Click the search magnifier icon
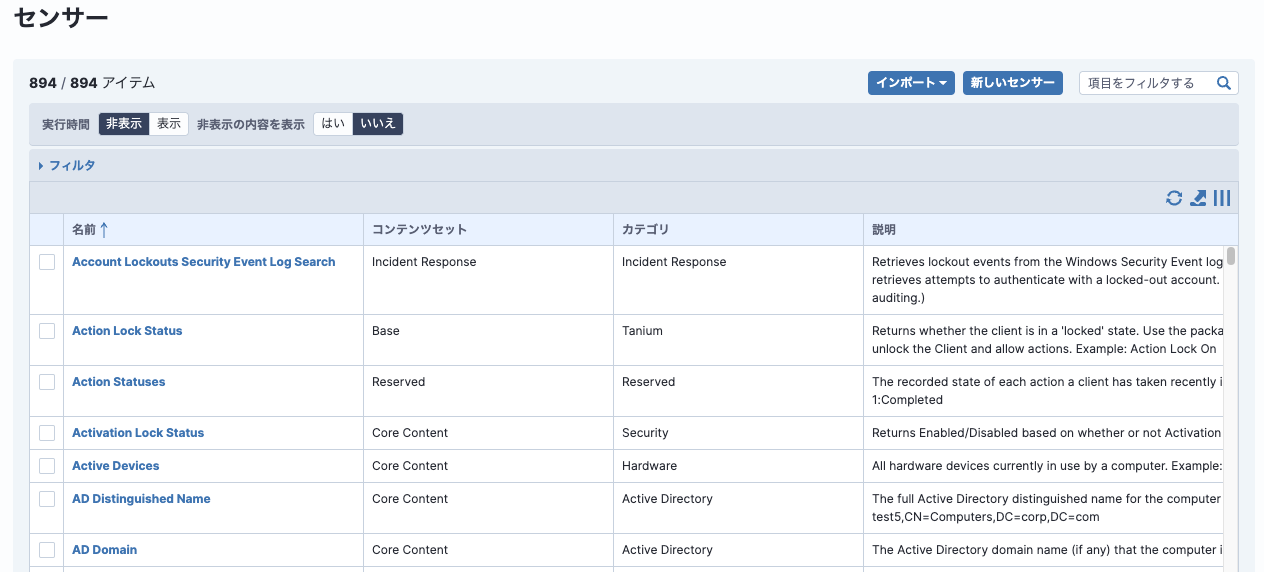This screenshot has width=1264, height=572. (1224, 83)
